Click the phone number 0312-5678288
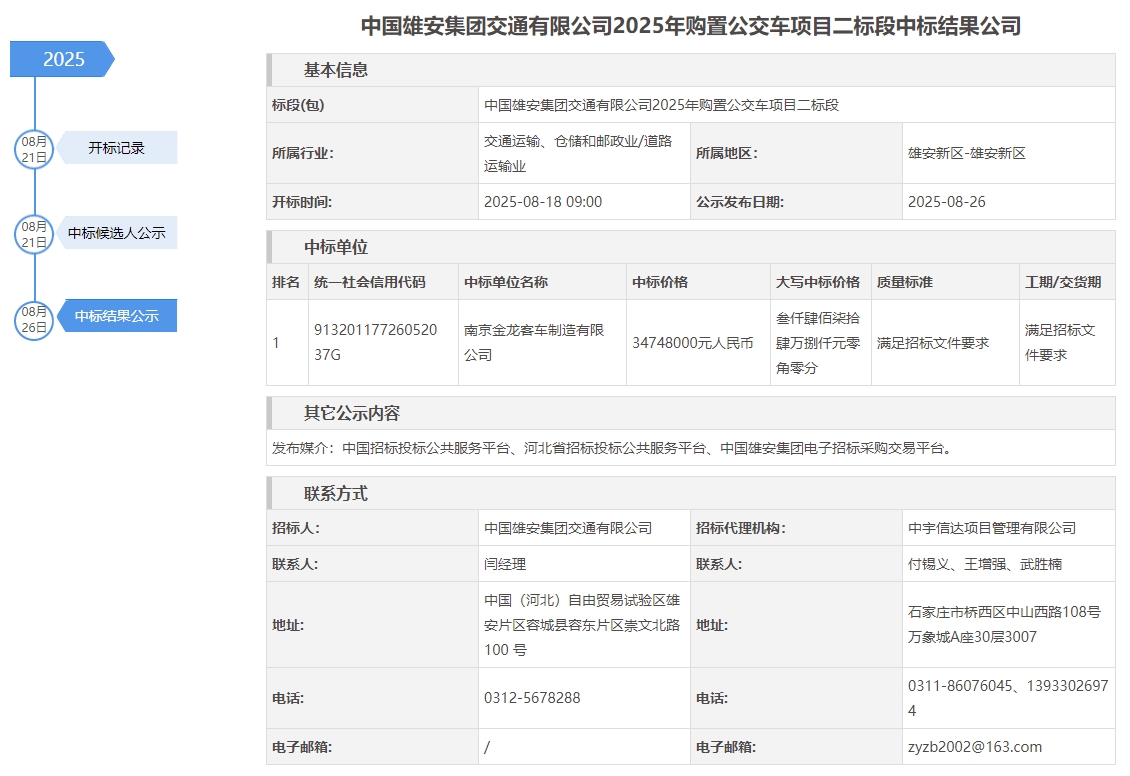Screen dimensions: 1130x776 (532, 698)
